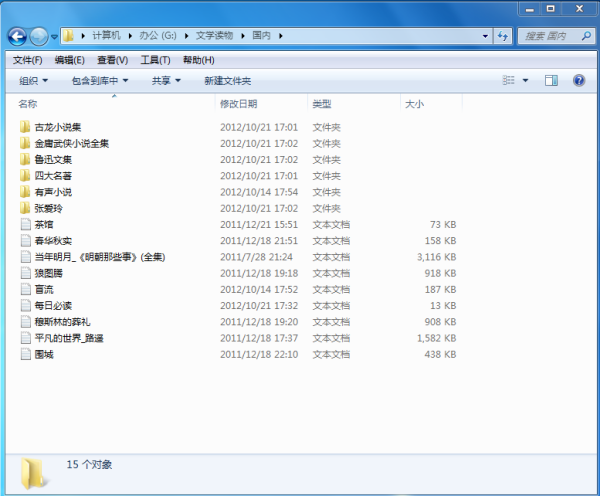Expand arrow after 文学读物 breadcrumb
Screen dimensions: 600x496
[x=243, y=36]
